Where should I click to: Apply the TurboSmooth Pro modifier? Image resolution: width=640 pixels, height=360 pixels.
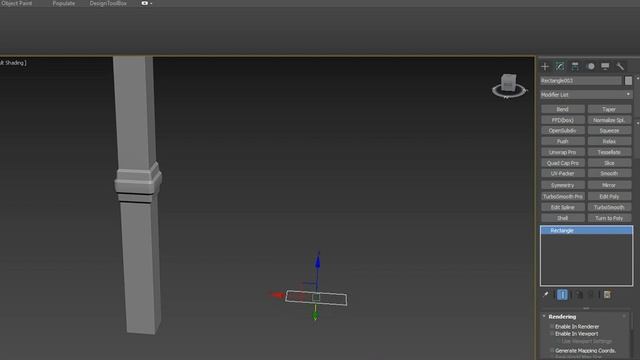click(562, 196)
